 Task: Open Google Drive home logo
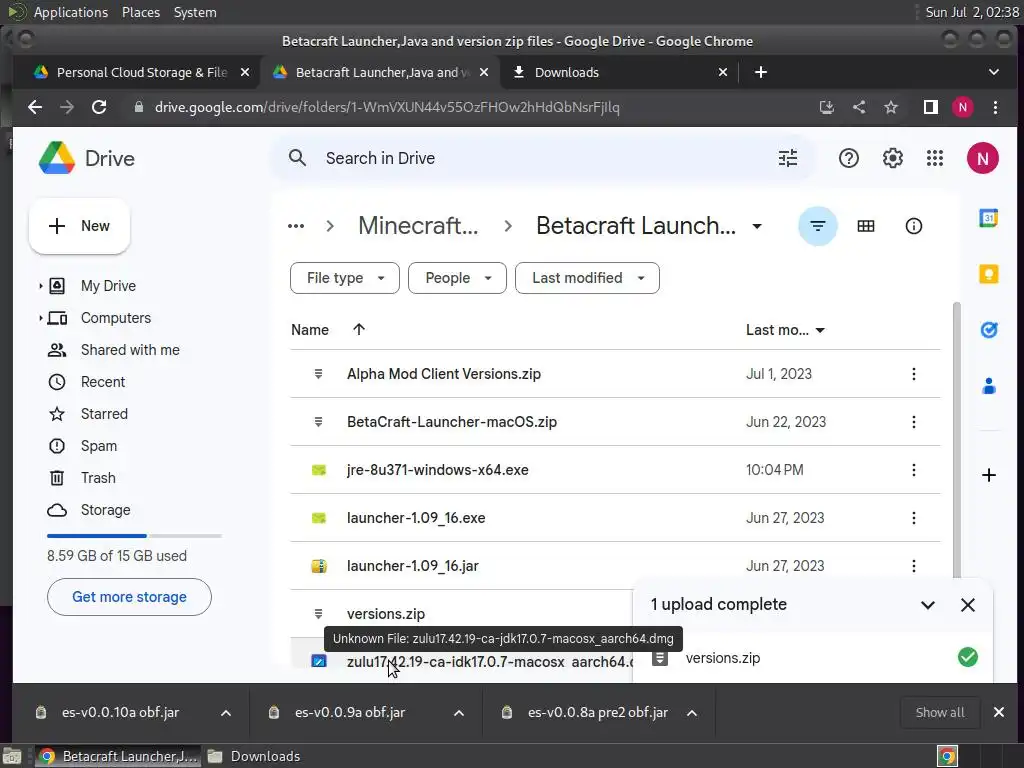(87, 158)
